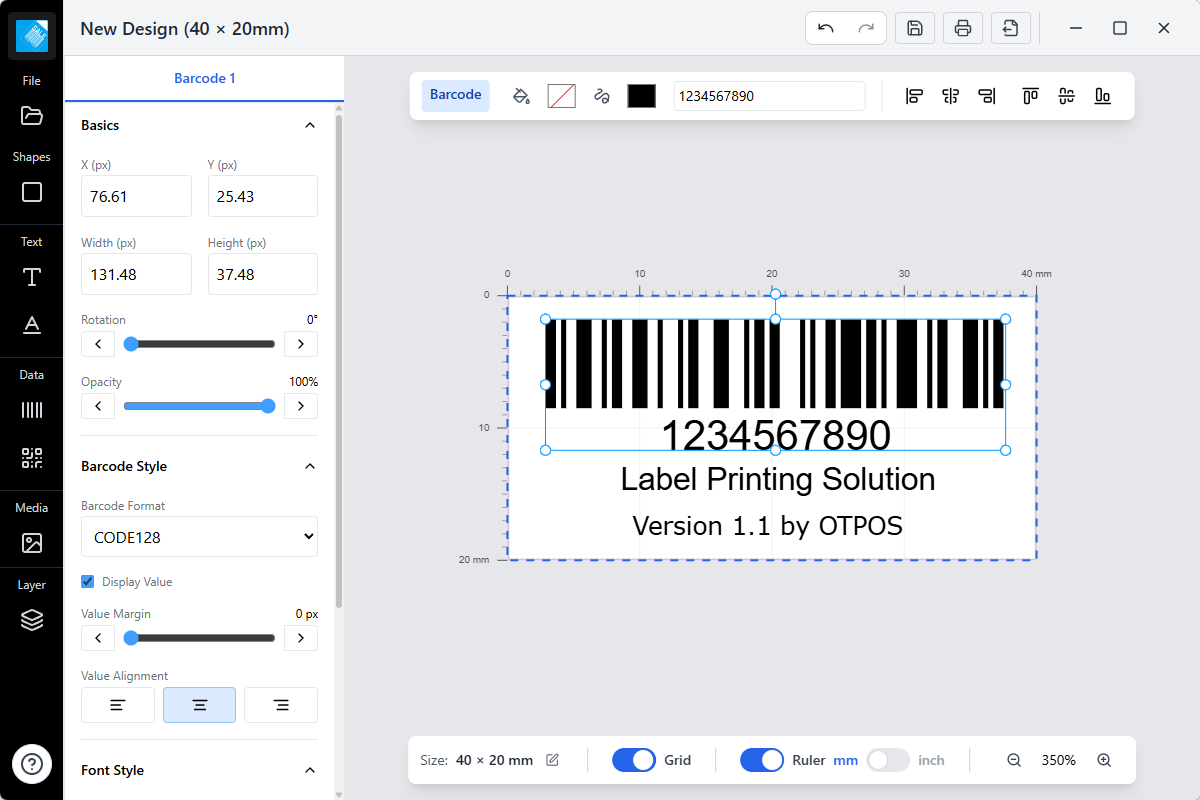The height and width of the screenshot is (800, 1200).
Task: Click the Height (px) input field
Action: coord(263,274)
